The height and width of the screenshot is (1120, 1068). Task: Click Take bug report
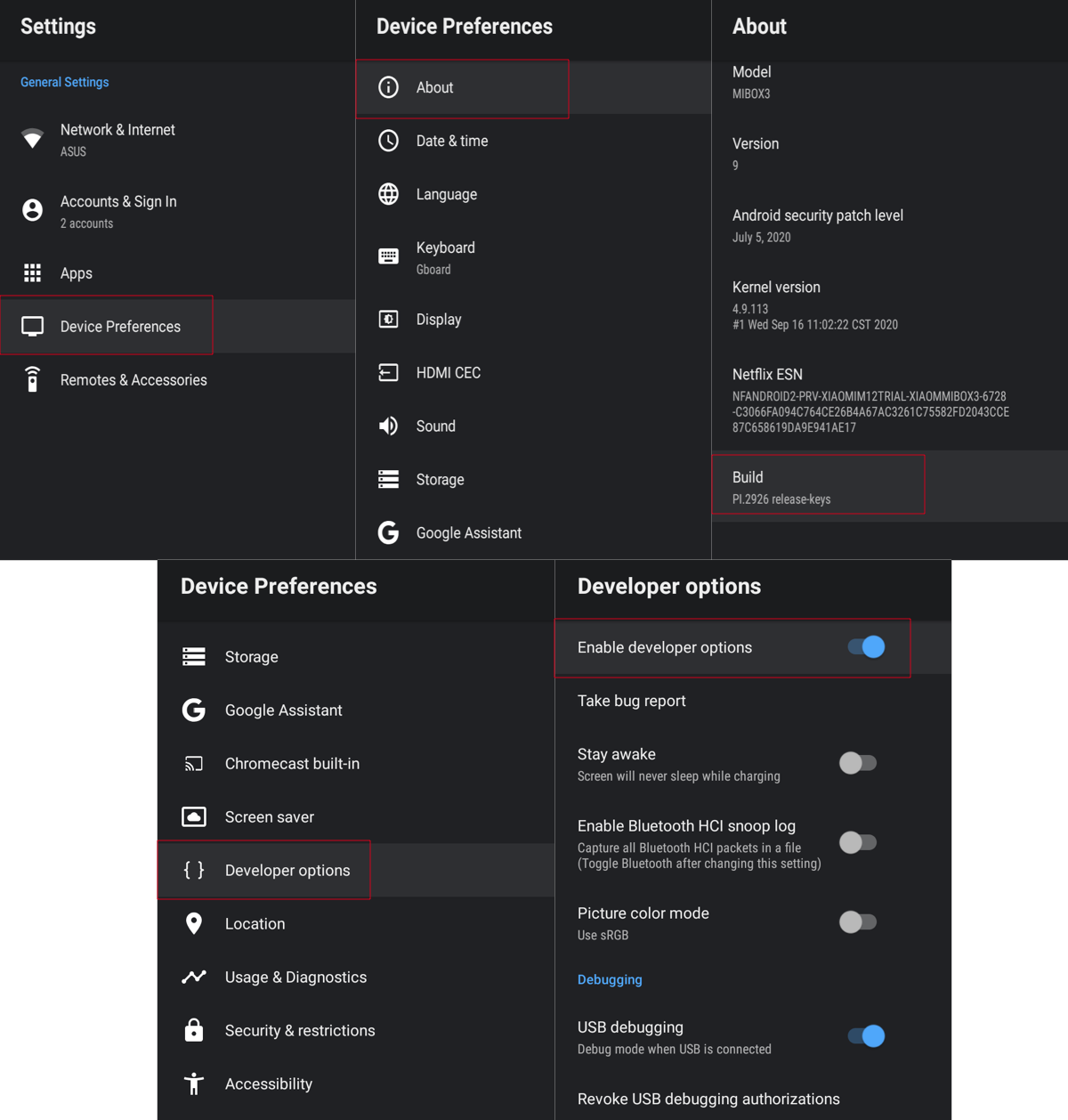632,701
